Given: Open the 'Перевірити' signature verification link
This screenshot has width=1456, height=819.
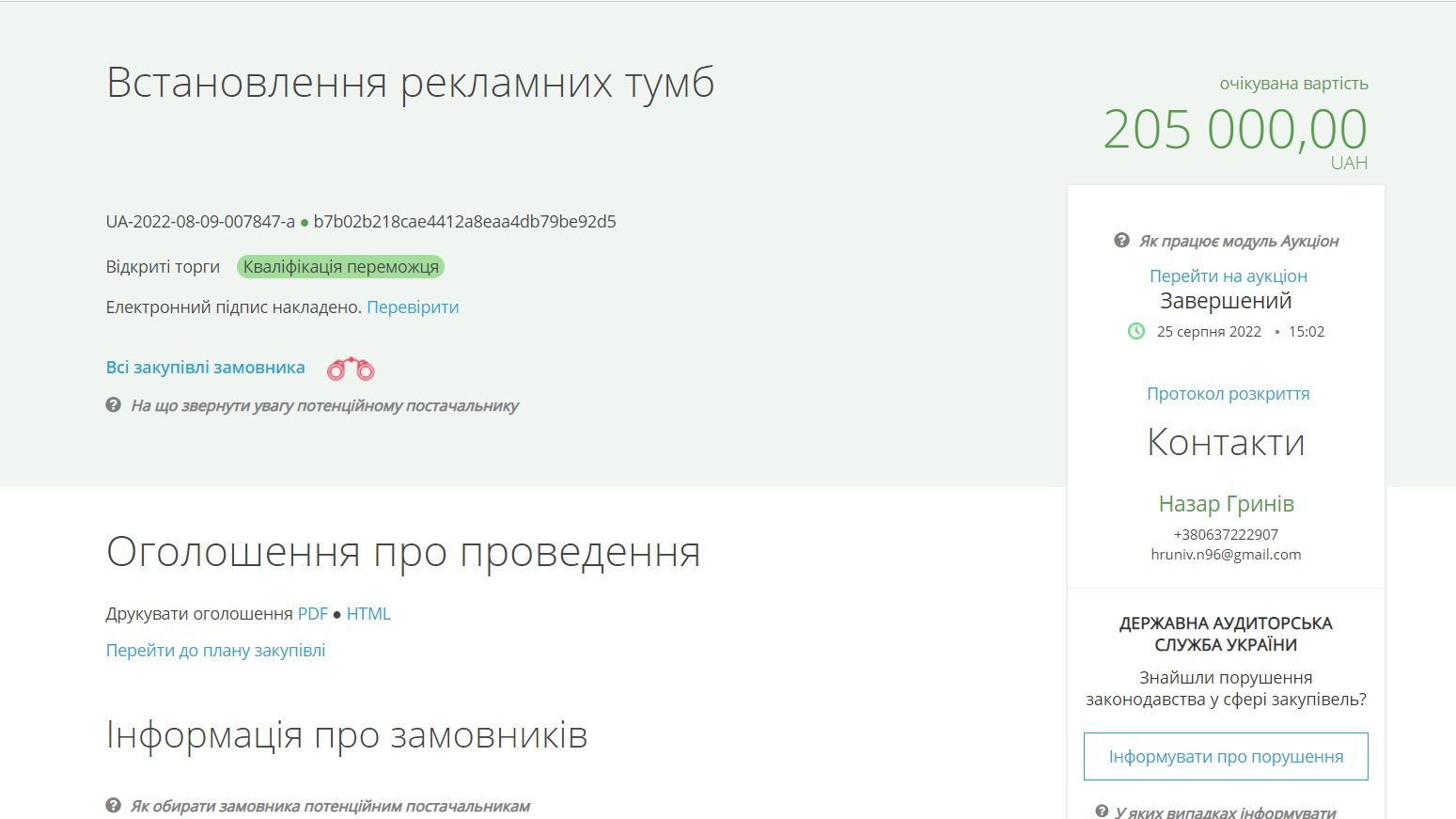Looking at the screenshot, I should pos(413,307).
